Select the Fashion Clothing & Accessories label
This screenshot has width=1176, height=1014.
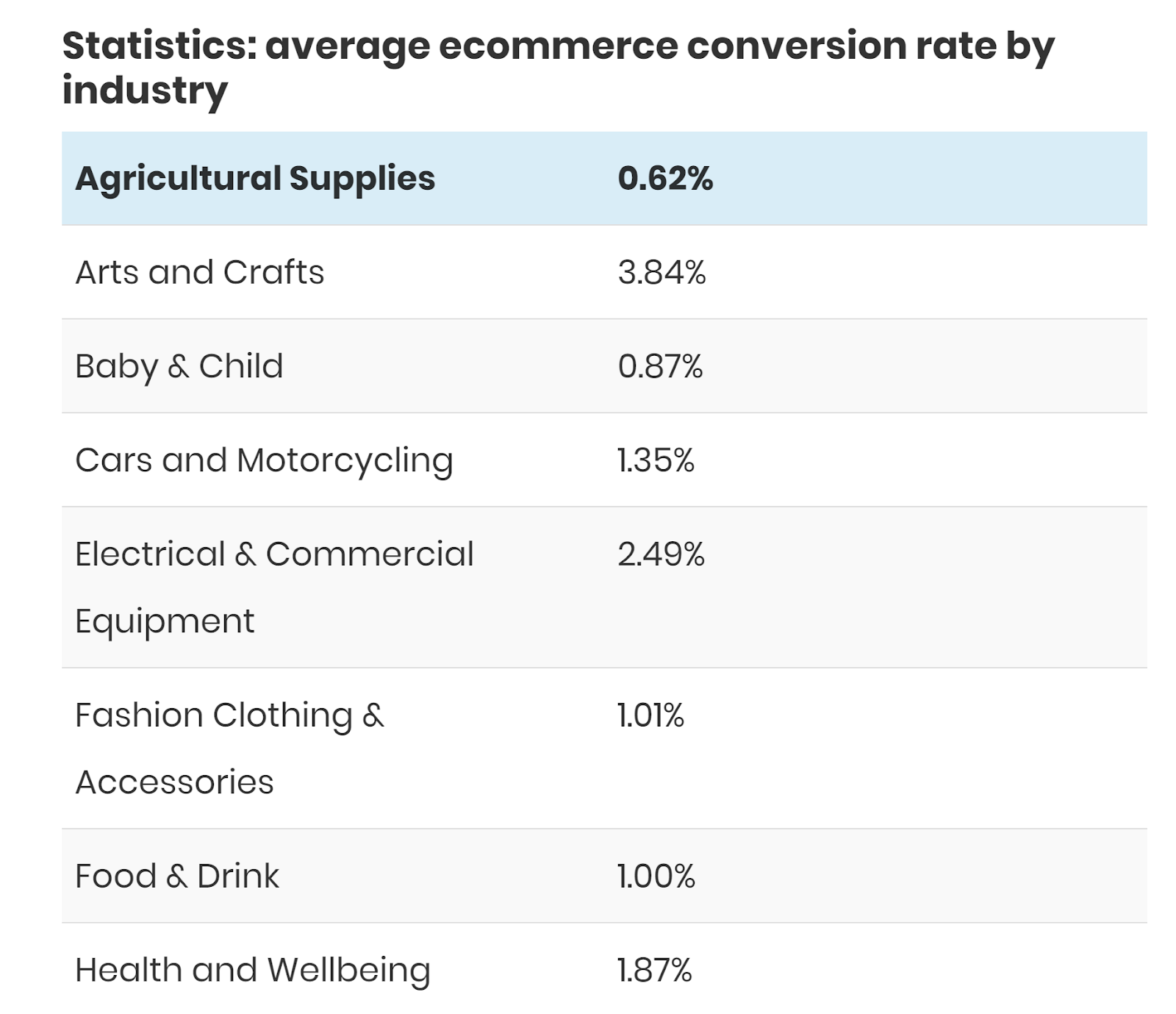pyautogui.click(x=229, y=747)
